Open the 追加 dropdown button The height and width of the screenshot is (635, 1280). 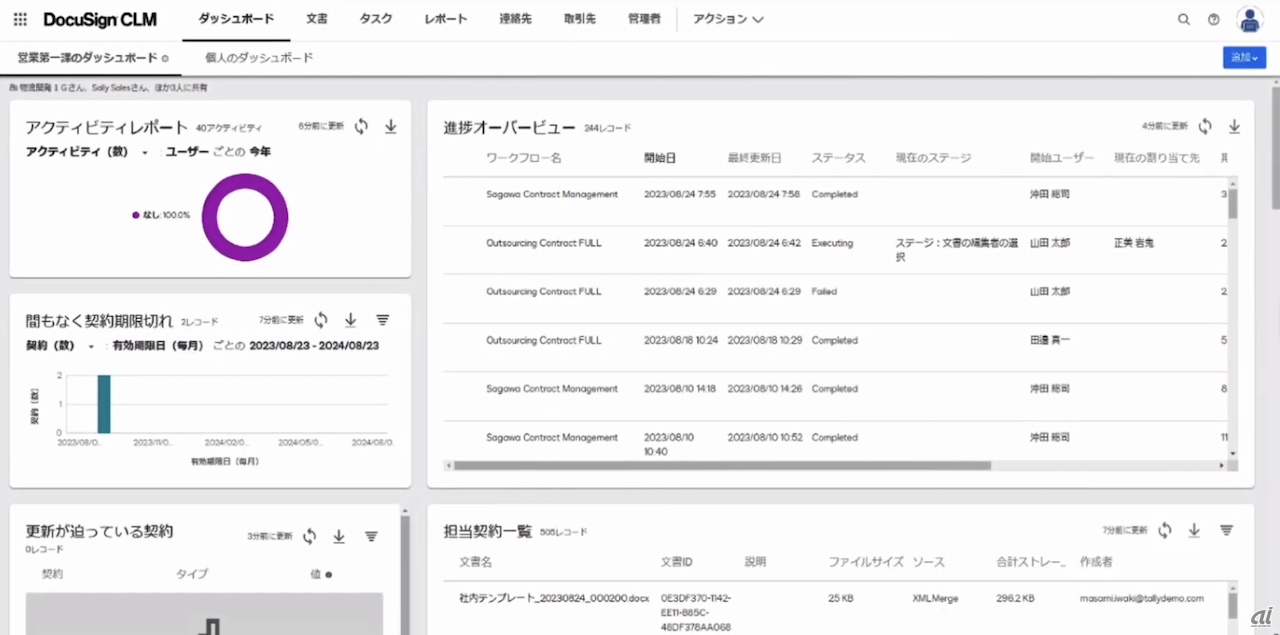pyautogui.click(x=1244, y=58)
